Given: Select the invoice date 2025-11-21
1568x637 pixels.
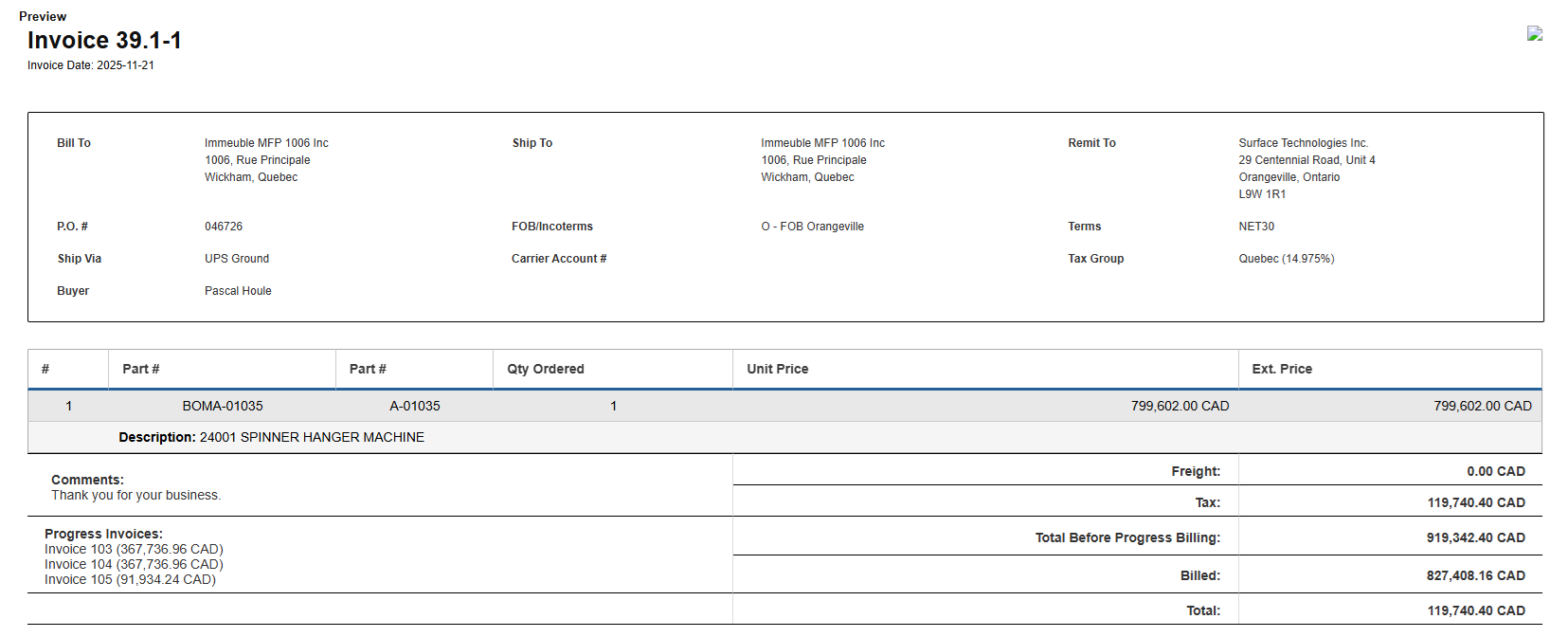Looking at the screenshot, I should [125, 65].
